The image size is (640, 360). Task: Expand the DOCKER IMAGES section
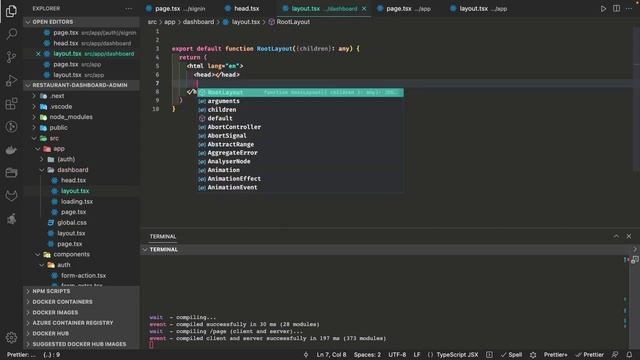click(x=82, y=312)
